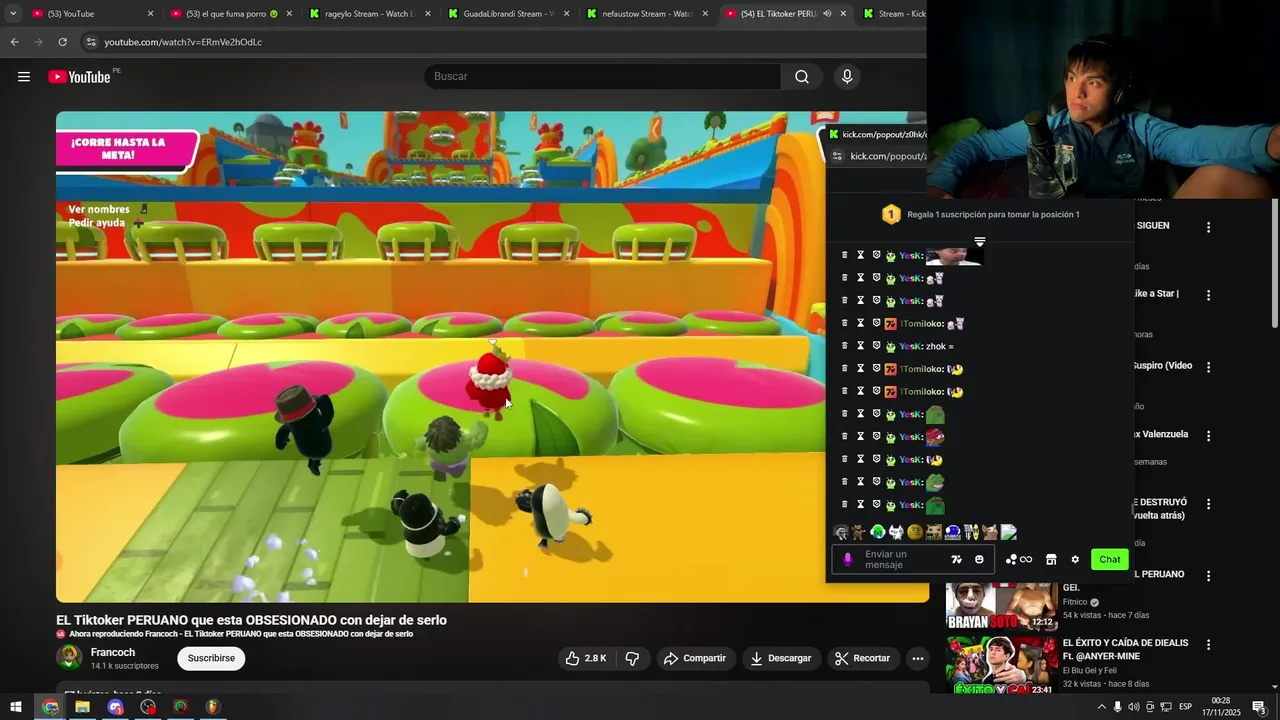Open the Kick channel store icon
1280x720 pixels.
click(1051, 560)
